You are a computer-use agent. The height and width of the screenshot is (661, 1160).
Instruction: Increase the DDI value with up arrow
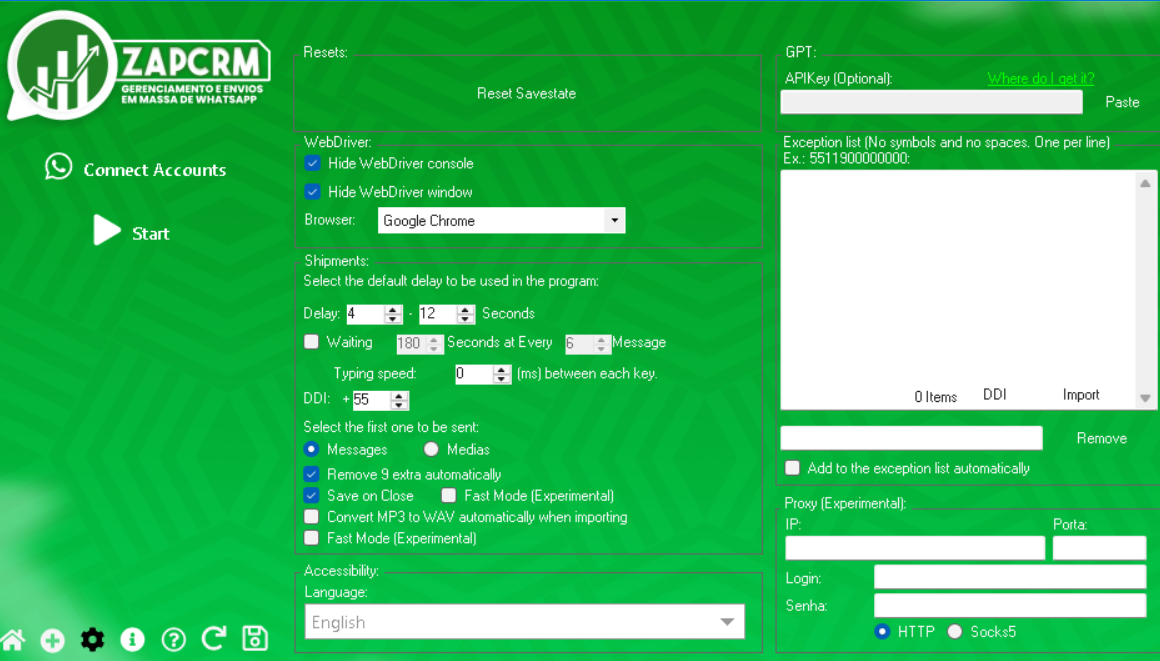(400, 396)
